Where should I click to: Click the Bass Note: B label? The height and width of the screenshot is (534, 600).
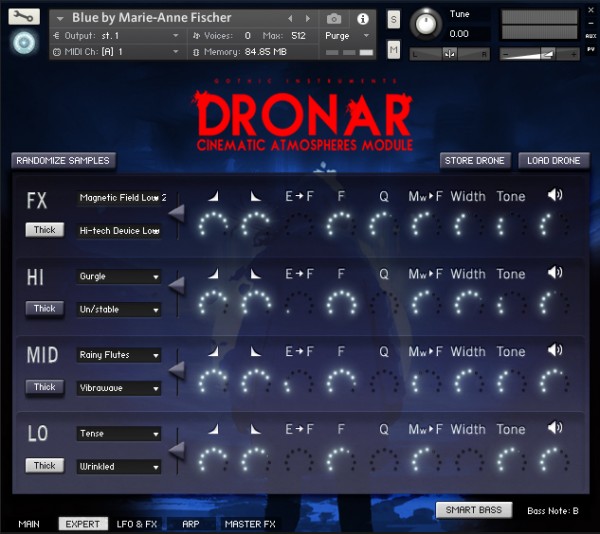[x=553, y=511]
